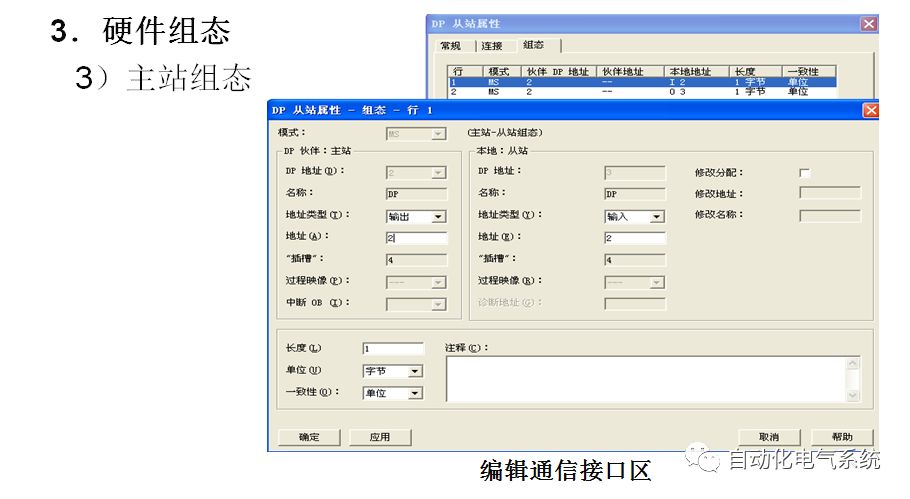Open the 一致性 dropdown showing 单位
This screenshot has height=499, width=910.
tap(415, 393)
